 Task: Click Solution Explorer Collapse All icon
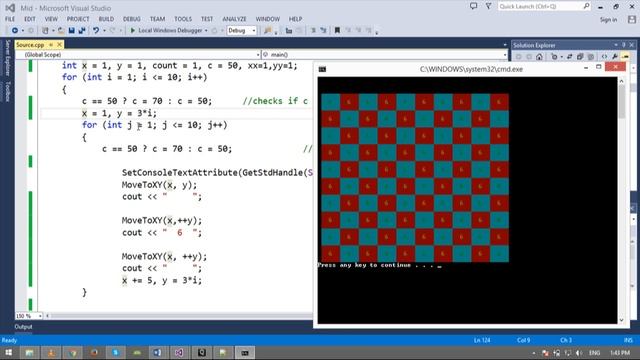[580, 57]
